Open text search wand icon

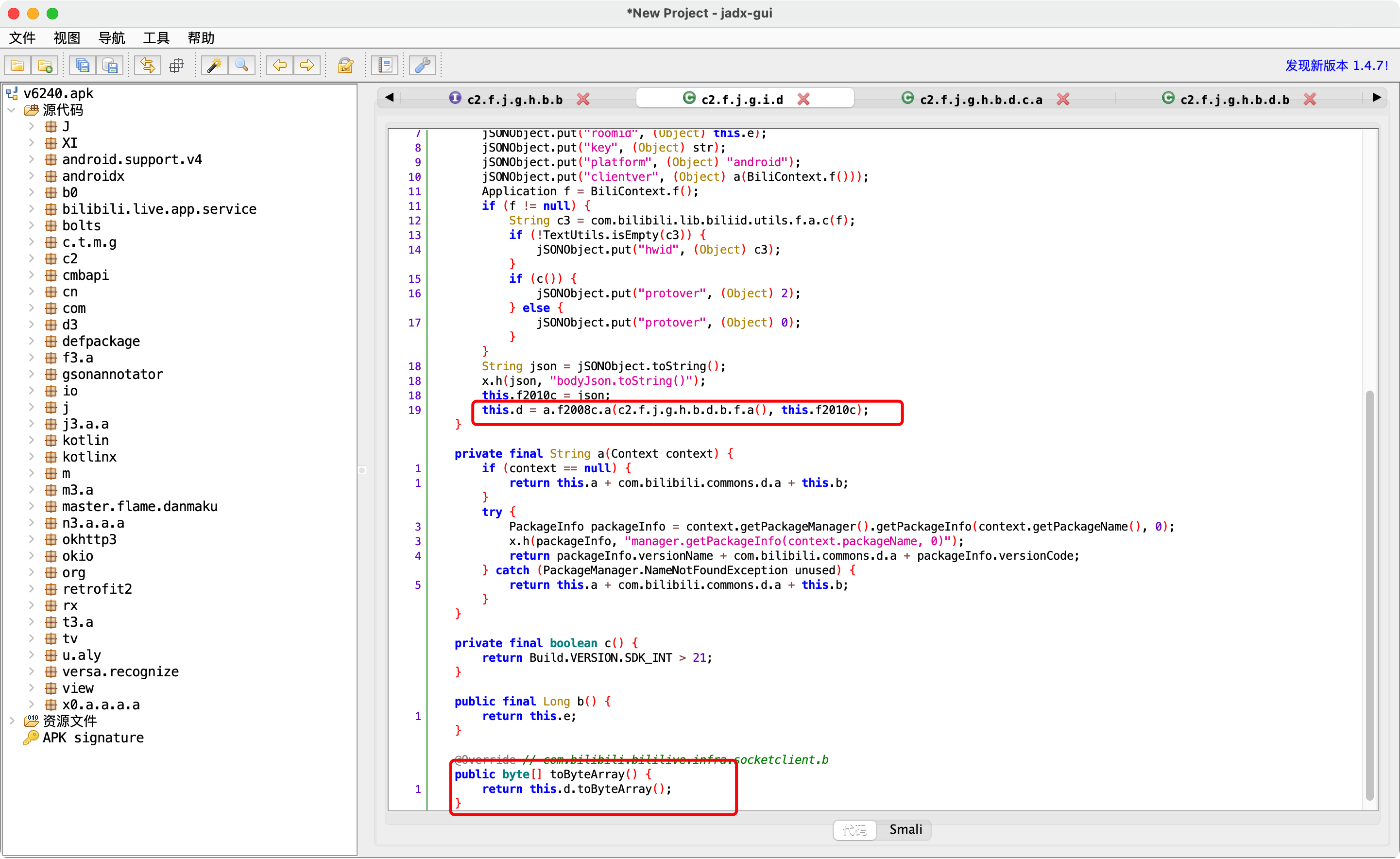(214, 65)
